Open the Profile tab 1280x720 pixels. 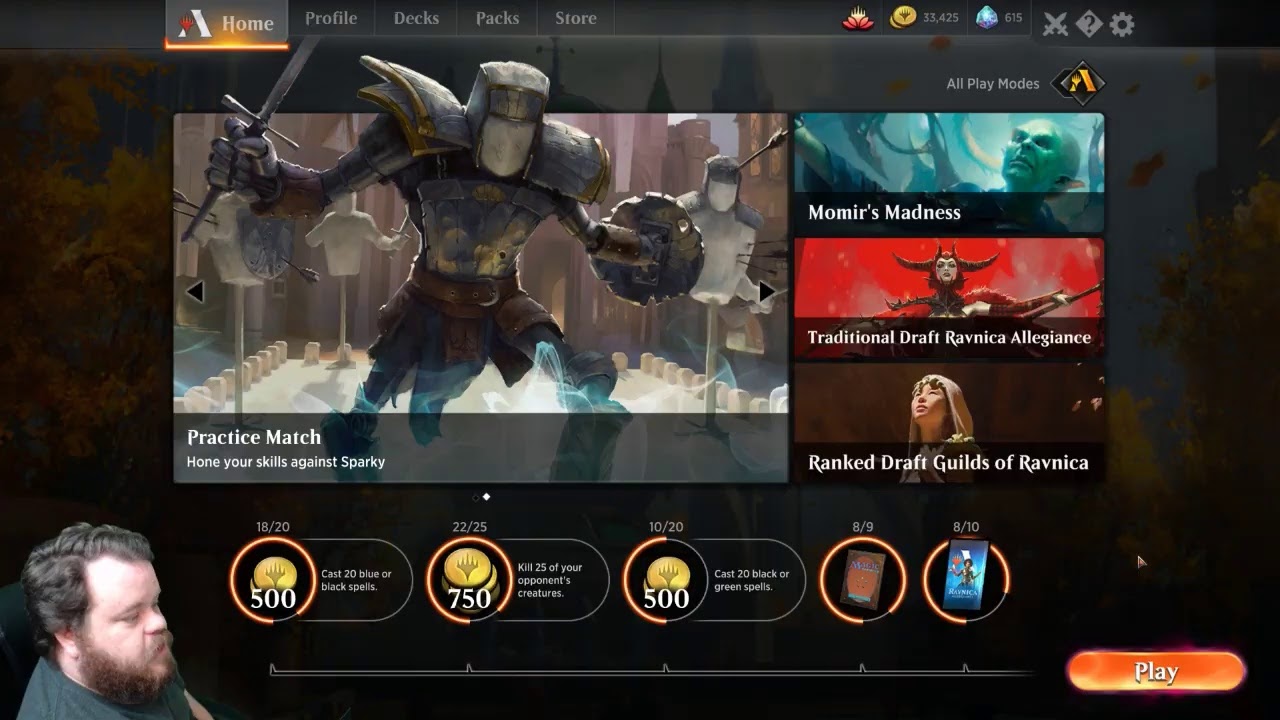coord(331,19)
